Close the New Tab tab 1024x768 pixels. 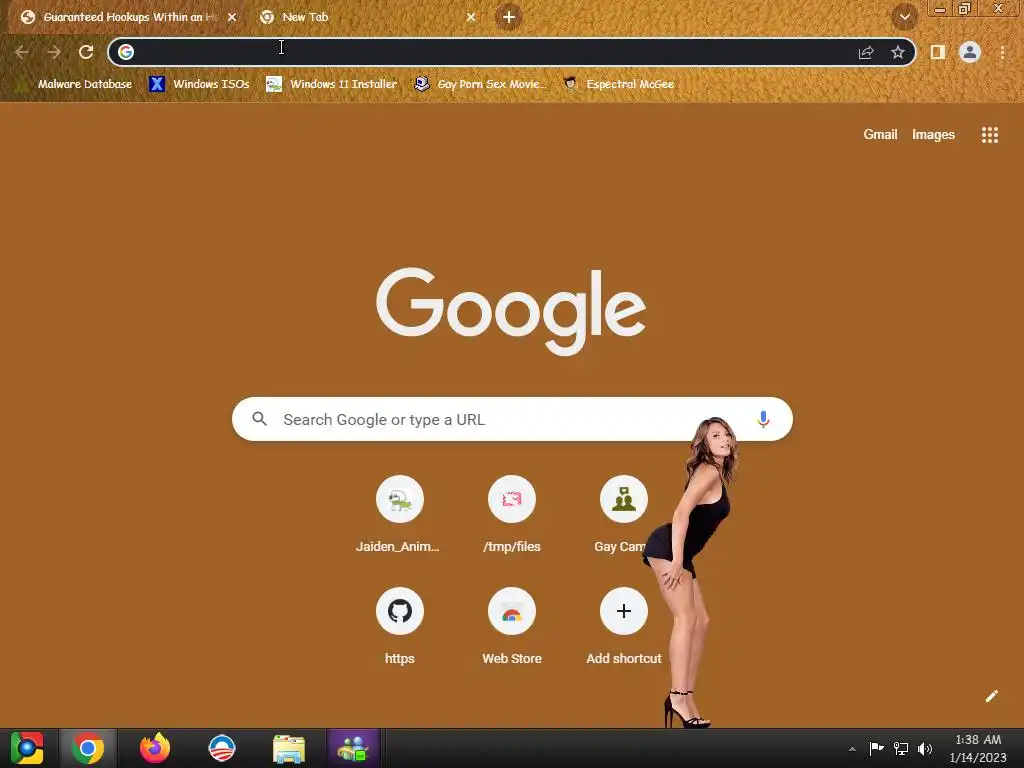(471, 17)
